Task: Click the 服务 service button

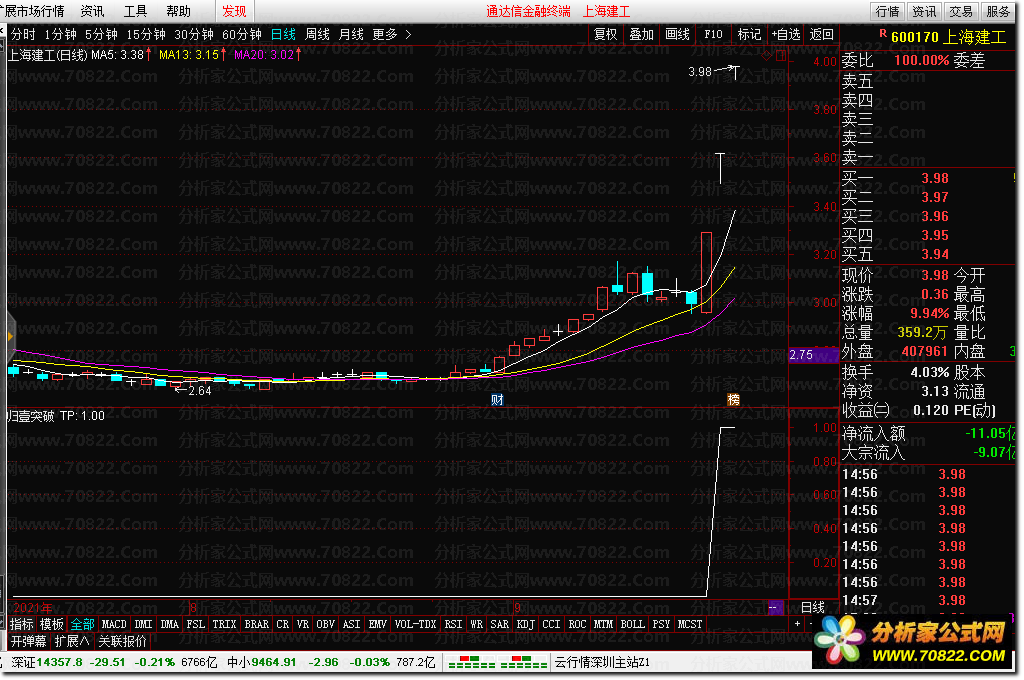Action: (998, 12)
